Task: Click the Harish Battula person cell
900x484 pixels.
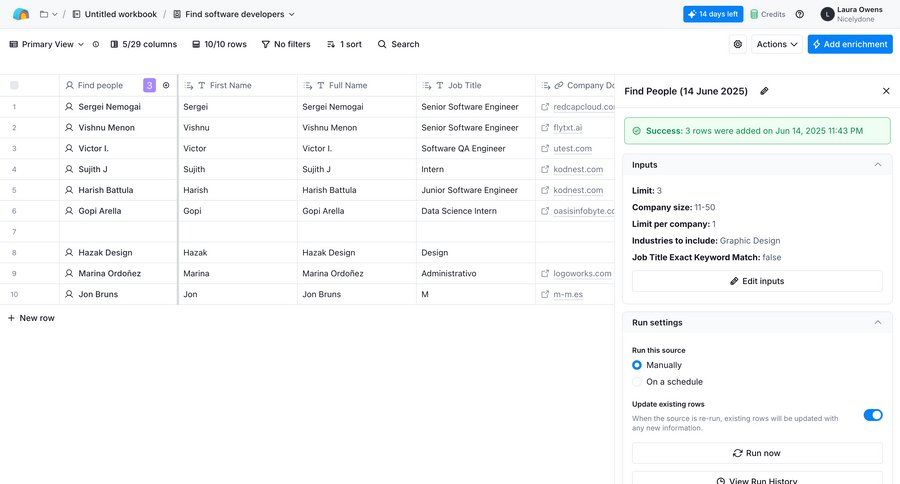Action: pyautogui.click(x=118, y=190)
